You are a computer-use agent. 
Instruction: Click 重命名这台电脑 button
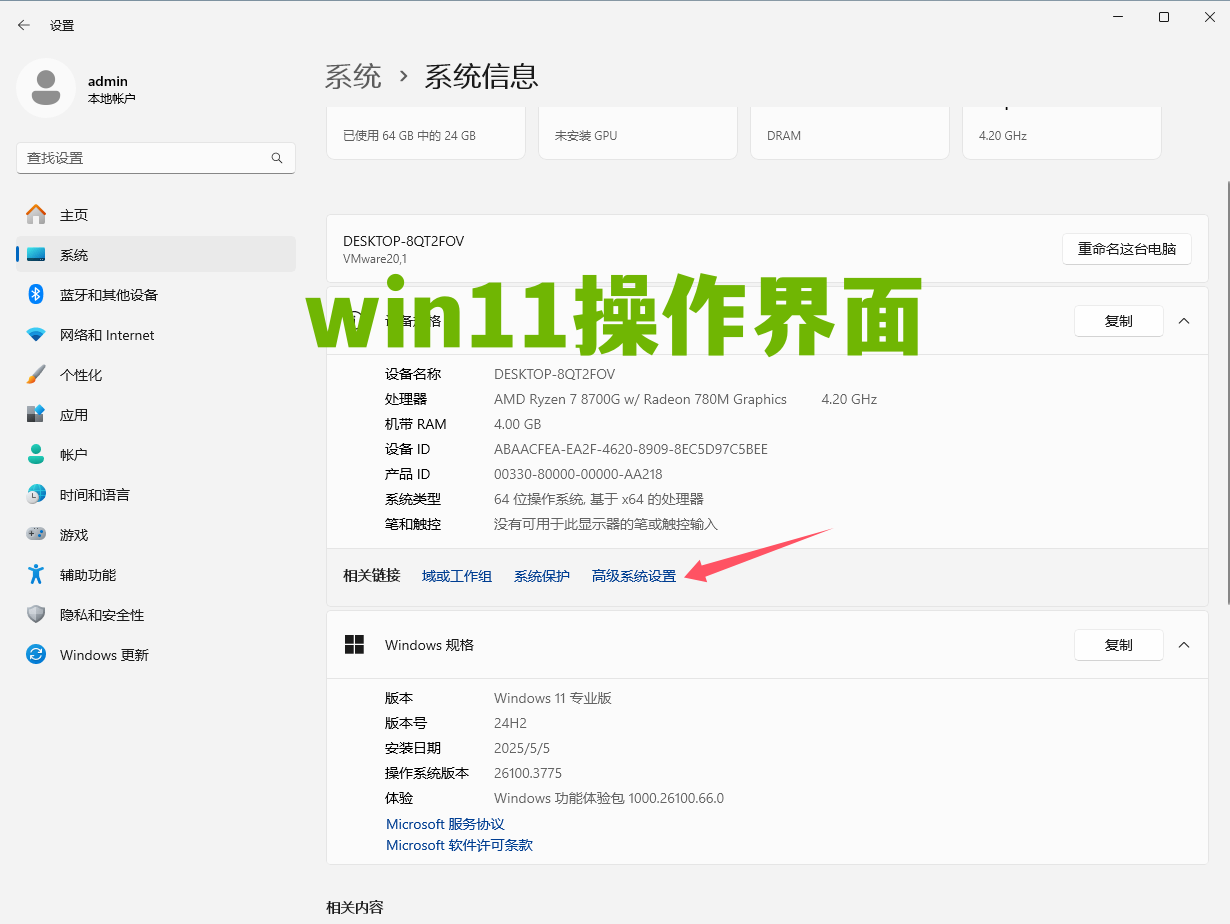pos(1127,249)
